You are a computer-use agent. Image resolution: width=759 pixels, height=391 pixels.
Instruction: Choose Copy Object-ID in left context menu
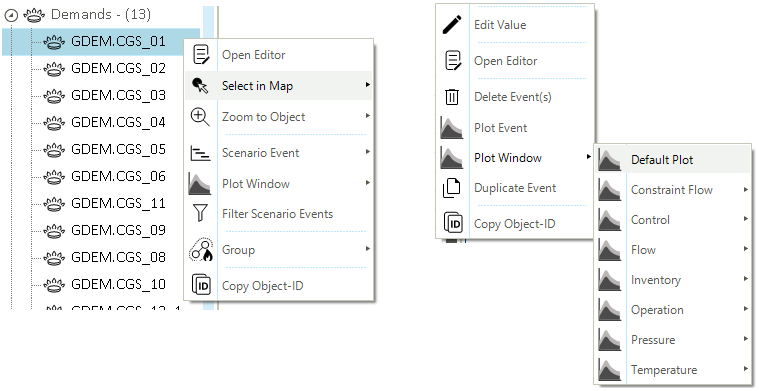click(278, 286)
